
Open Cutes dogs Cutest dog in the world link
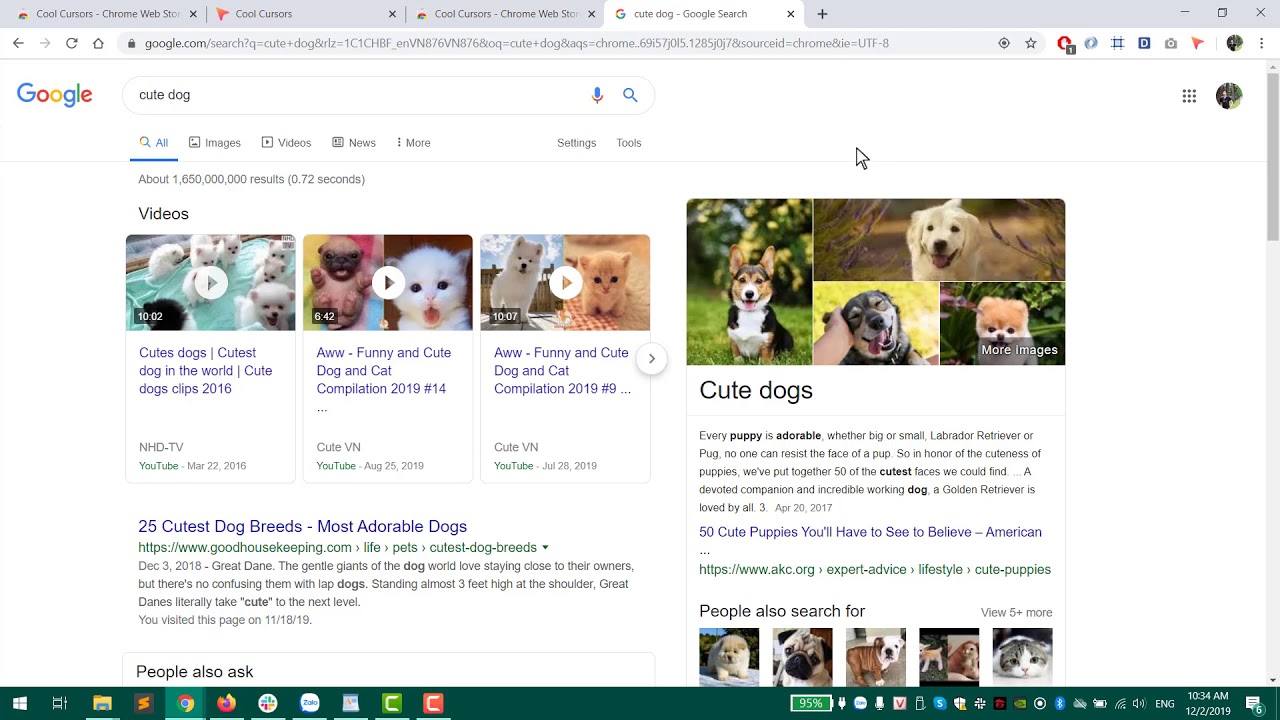coord(206,371)
